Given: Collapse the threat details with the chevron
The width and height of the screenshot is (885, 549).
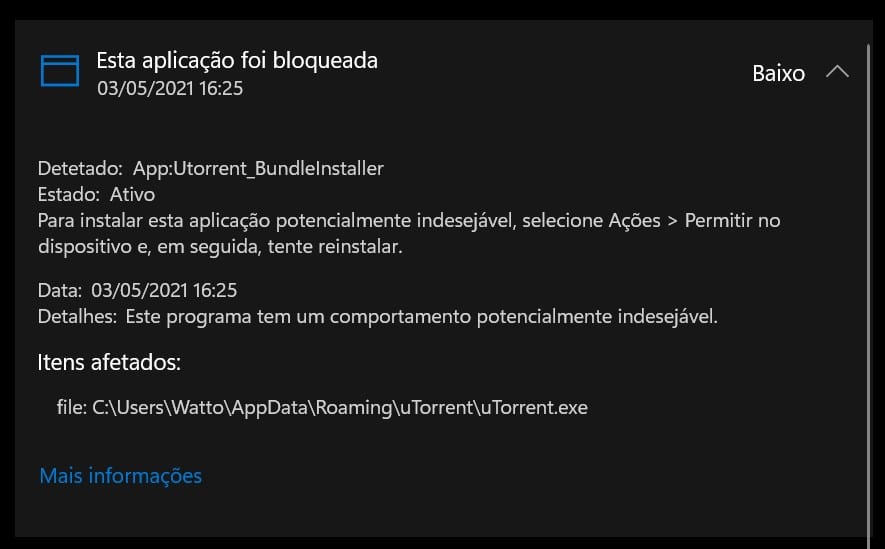Looking at the screenshot, I should pos(837,72).
